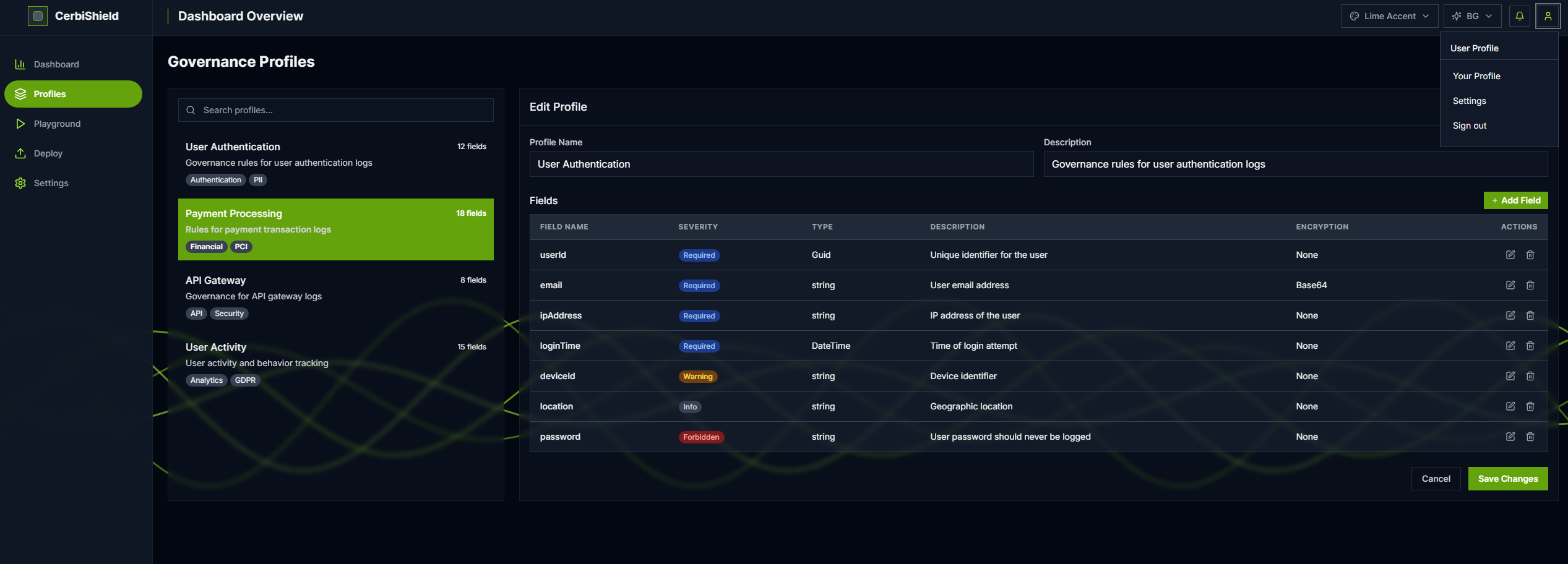Save changes to the profile
This screenshot has height=564, width=1568.
pos(1507,478)
